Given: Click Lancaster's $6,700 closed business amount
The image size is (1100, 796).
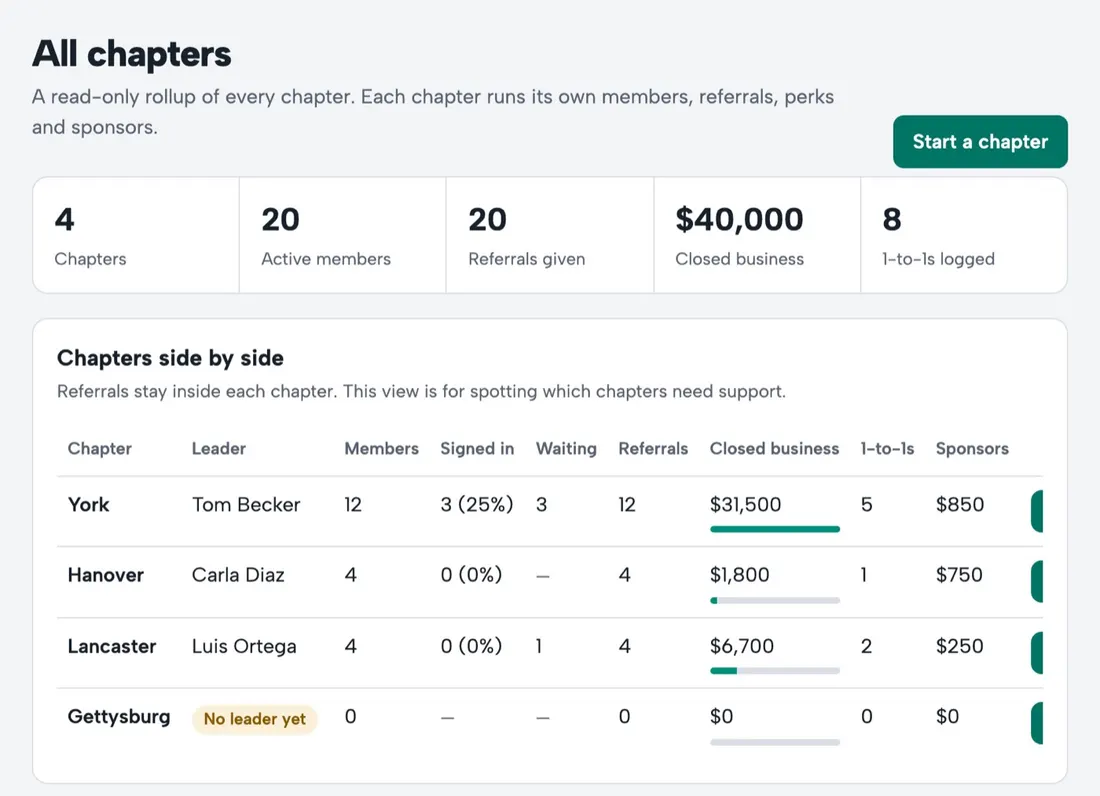Looking at the screenshot, I should tap(742, 646).
